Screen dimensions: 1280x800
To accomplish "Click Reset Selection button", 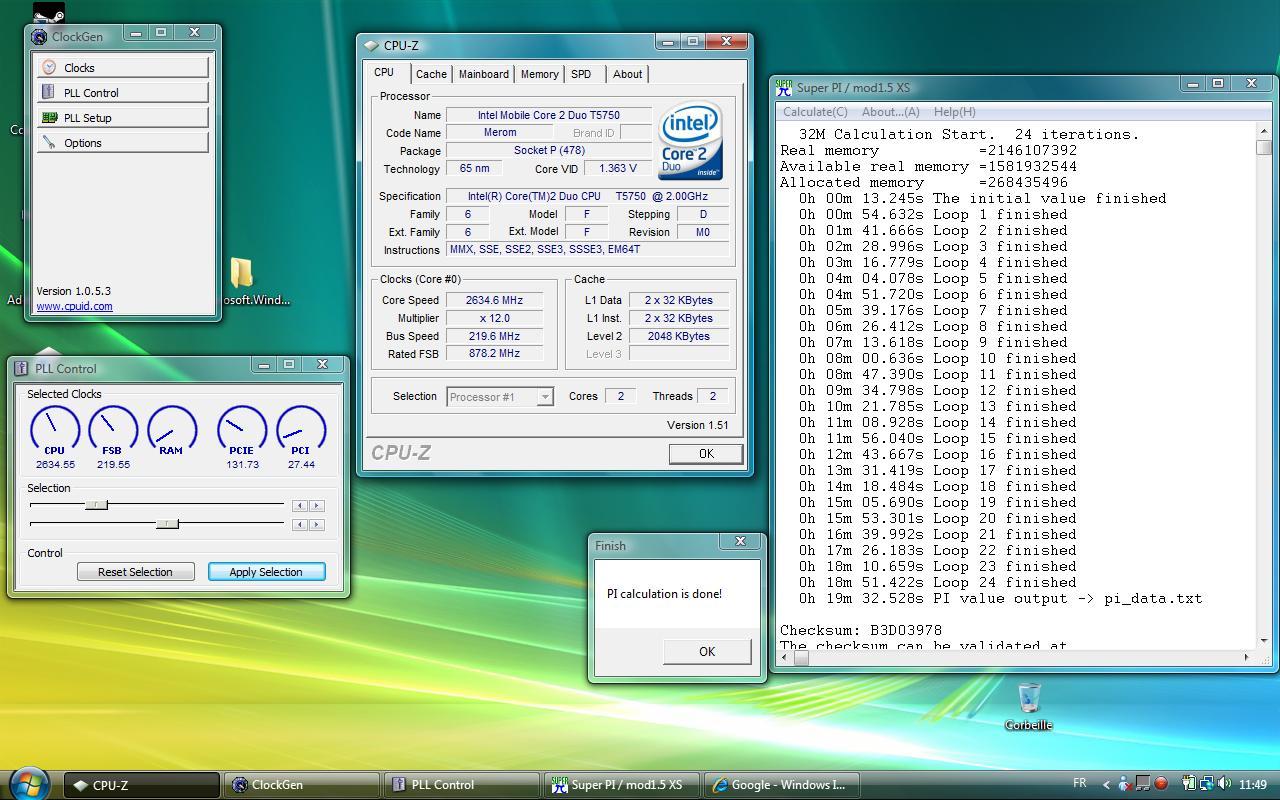I will click(x=135, y=572).
